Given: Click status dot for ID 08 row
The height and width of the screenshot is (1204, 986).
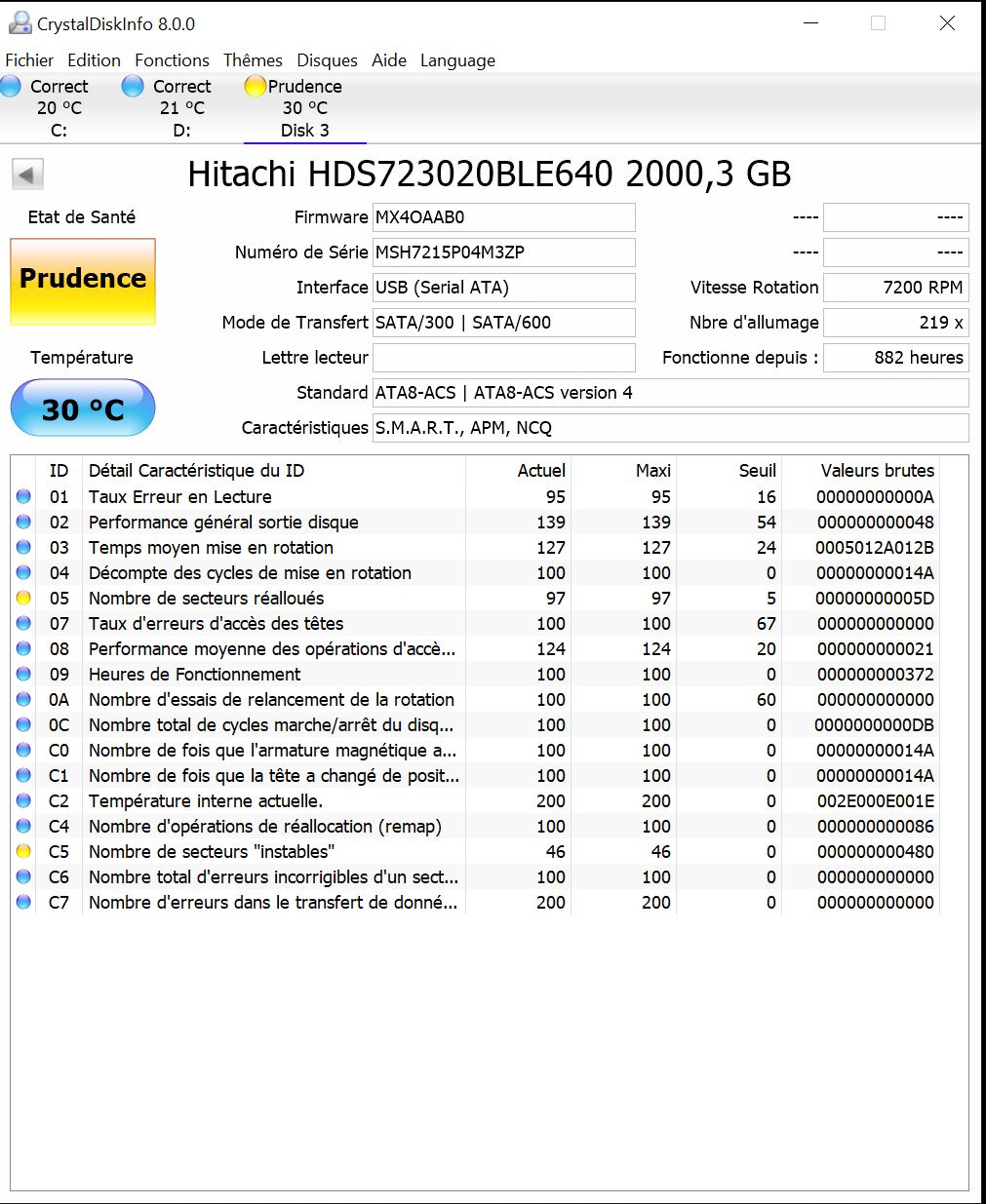Looking at the screenshot, I should [x=23, y=648].
